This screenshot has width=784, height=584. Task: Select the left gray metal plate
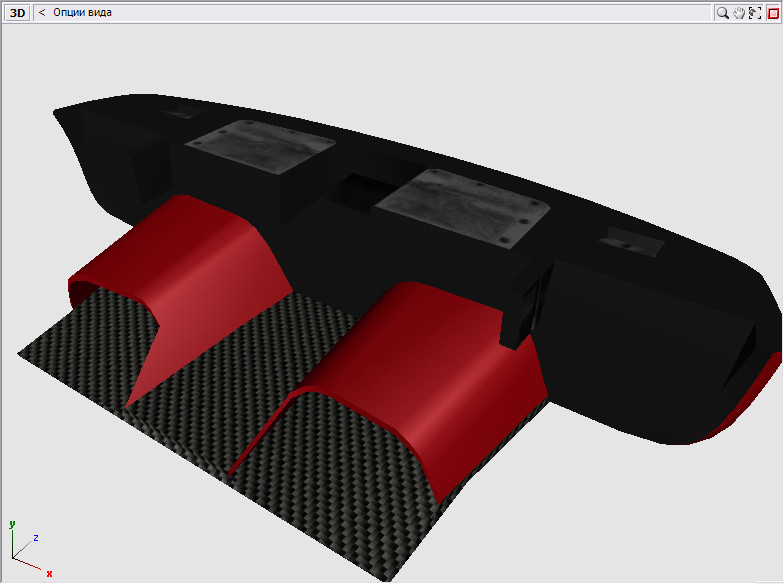click(258, 145)
